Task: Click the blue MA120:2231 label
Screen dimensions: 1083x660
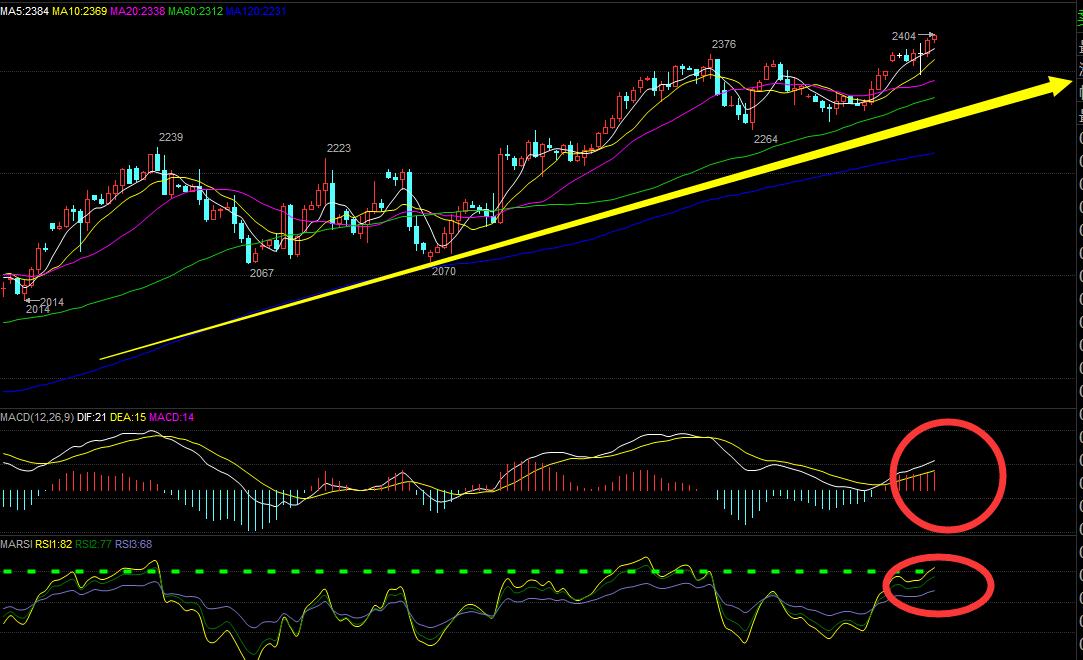Action: coord(256,10)
